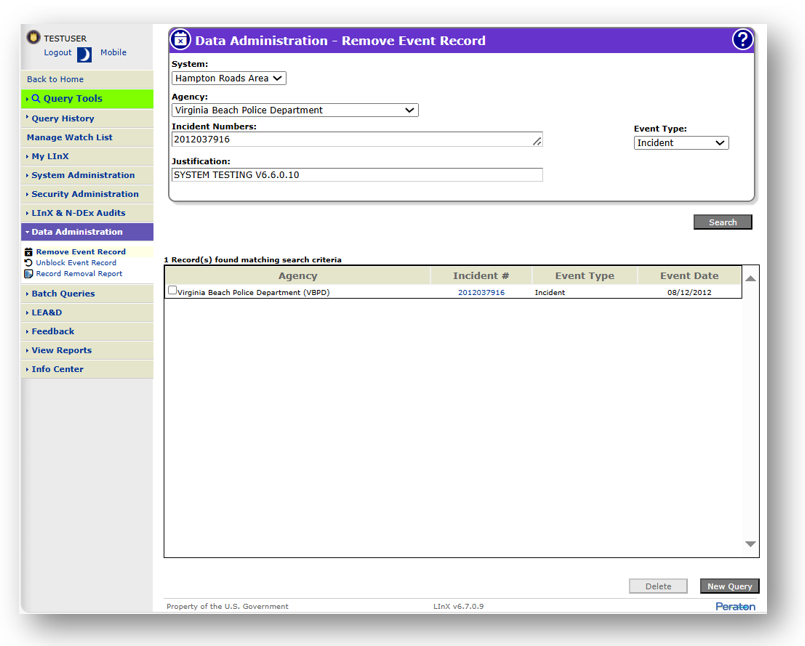Click the Remove Event Record calendar icon
Image resolution: width=805 pixels, height=646 pixels.
(29, 252)
